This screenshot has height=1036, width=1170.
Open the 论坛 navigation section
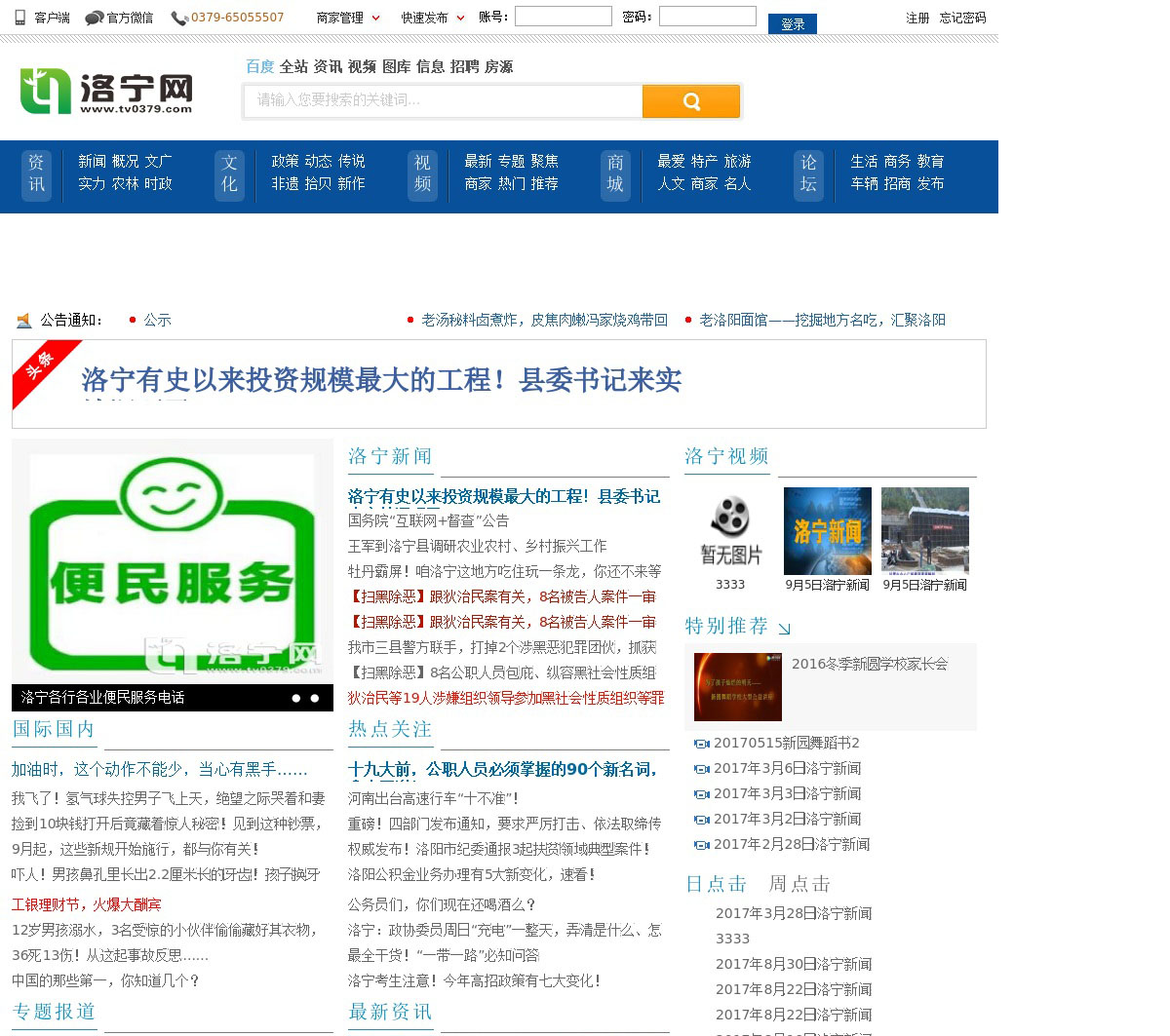point(808,173)
